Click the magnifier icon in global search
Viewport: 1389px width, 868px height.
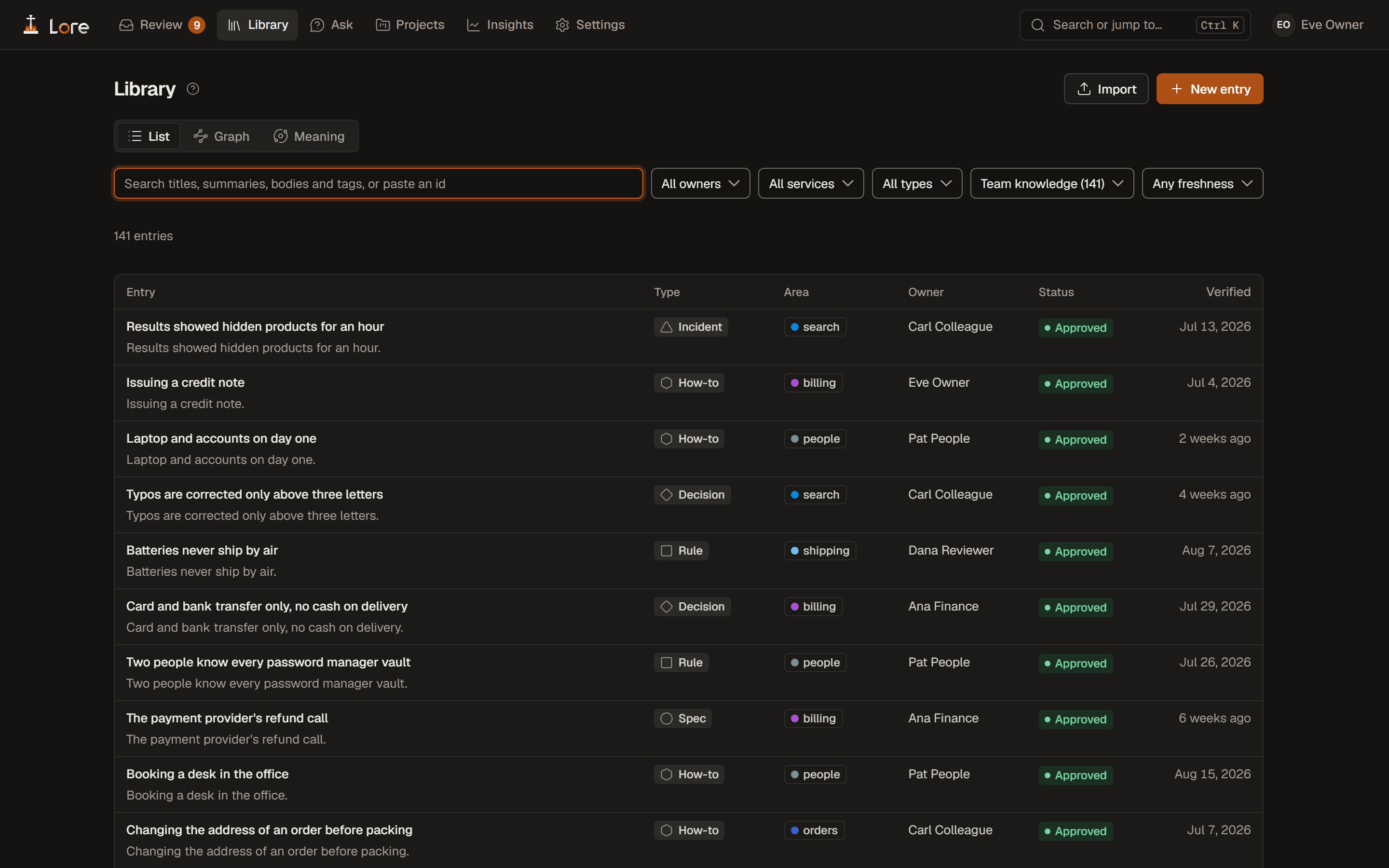point(1037,25)
